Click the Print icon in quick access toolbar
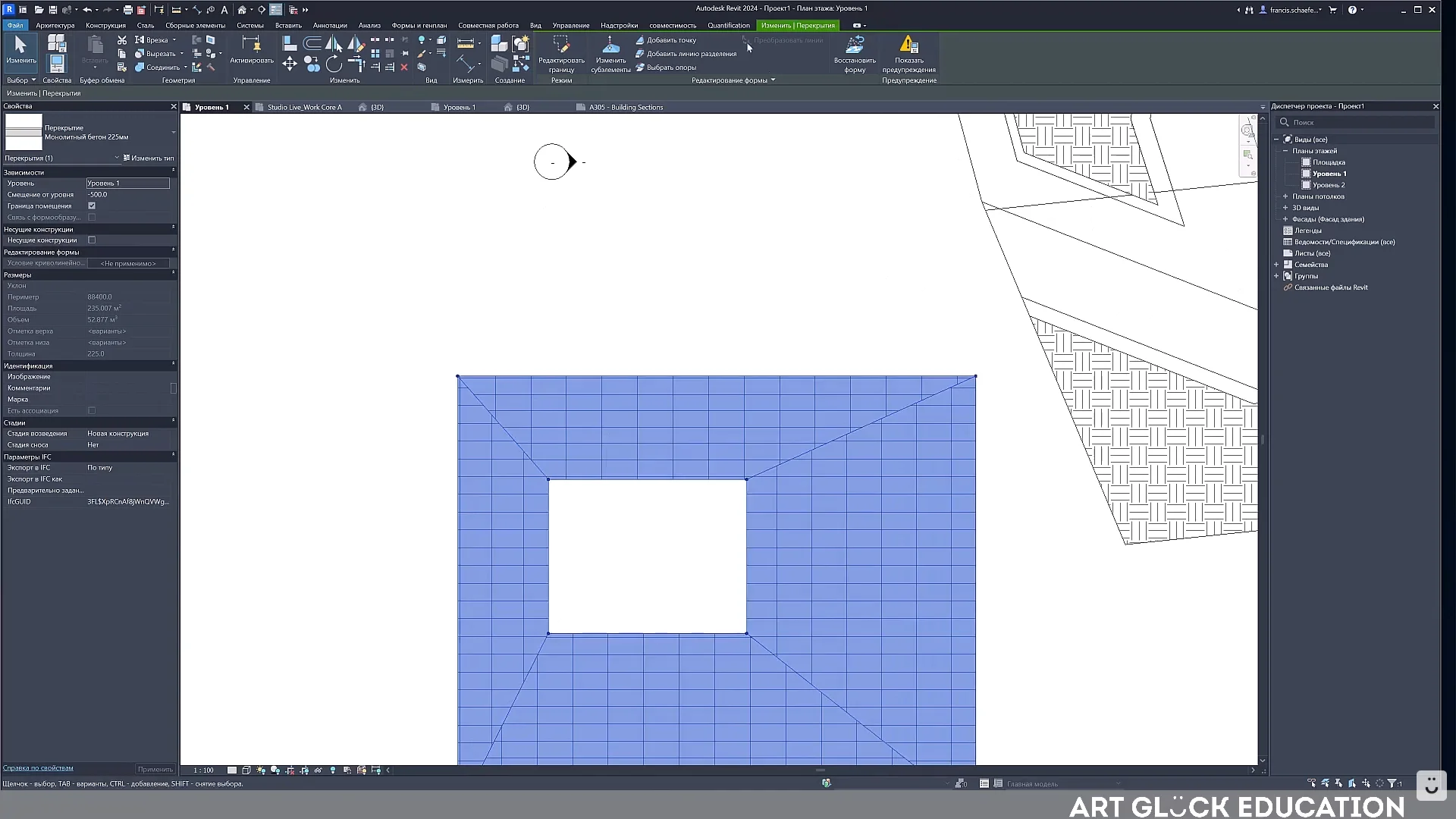Viewport: 1456px width, 819px height. tap(128, 10)
